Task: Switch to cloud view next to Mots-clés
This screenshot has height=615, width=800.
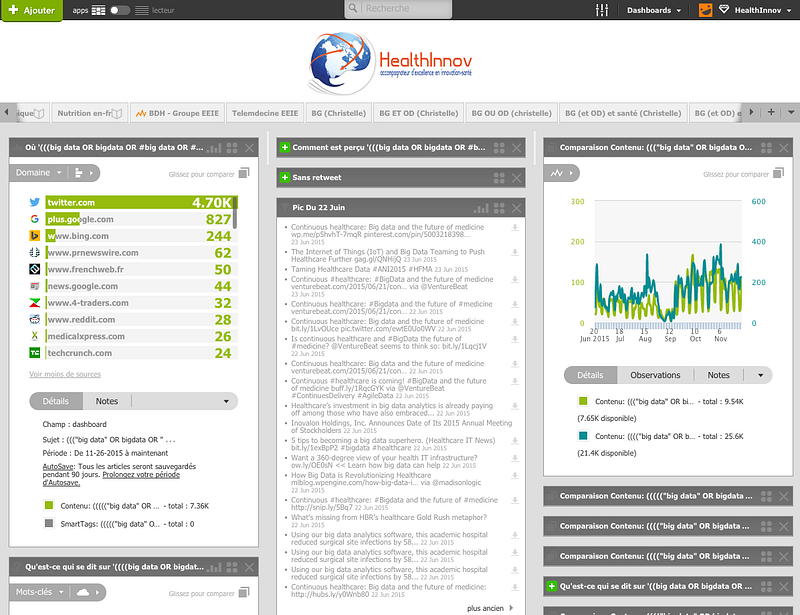Action: coord(88,592)
